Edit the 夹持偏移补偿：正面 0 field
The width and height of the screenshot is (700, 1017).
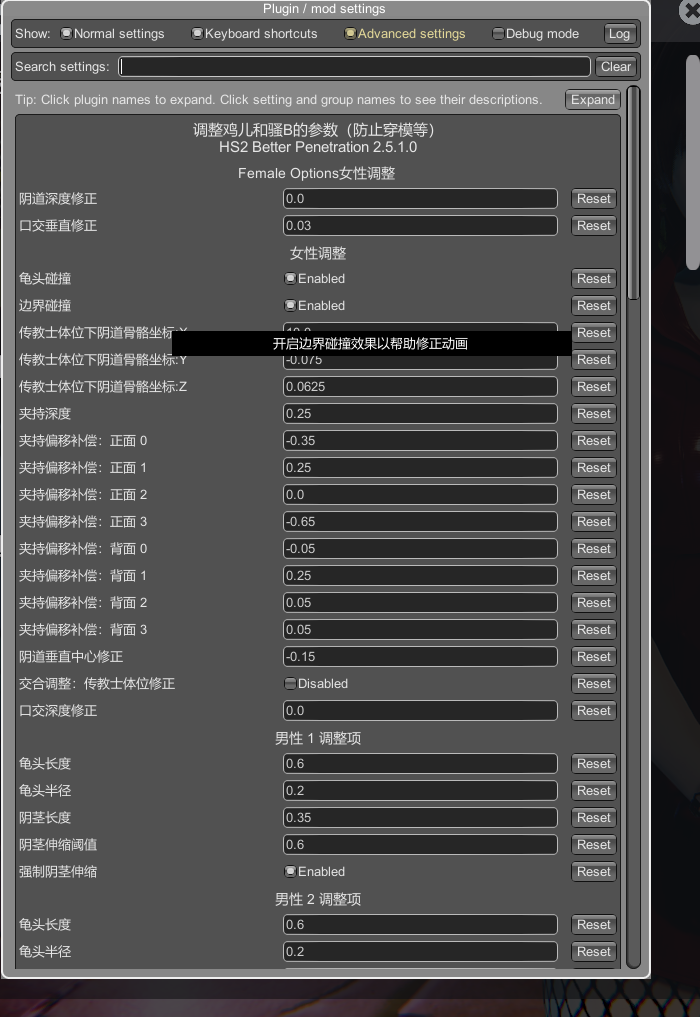pos(420,441)
